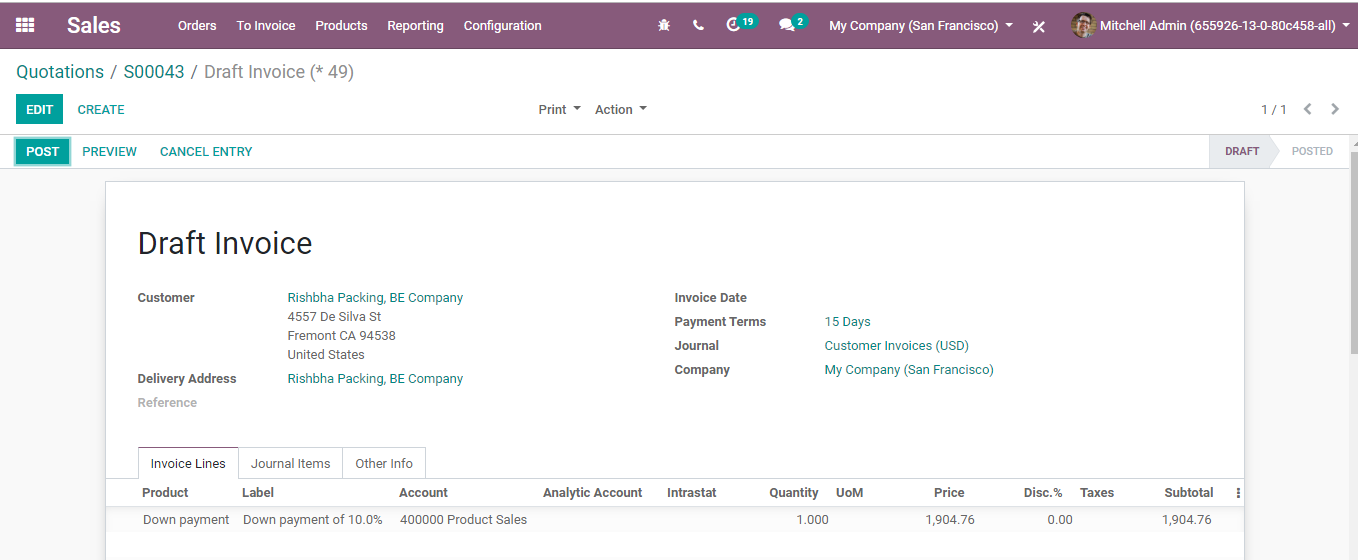Go to previous record arrow
This screenshot has width=1358, height=560.
pyautogui.click(x=1307, y=109)
